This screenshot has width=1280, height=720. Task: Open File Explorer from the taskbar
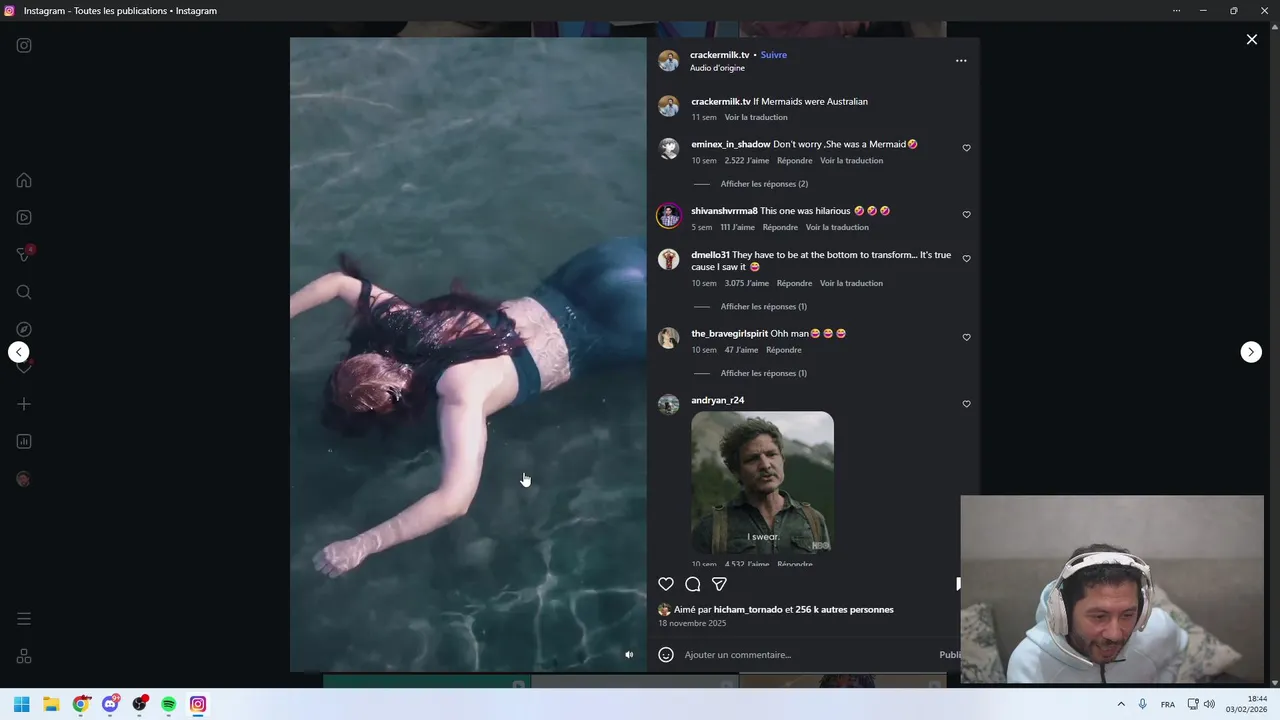click(51, 704)
